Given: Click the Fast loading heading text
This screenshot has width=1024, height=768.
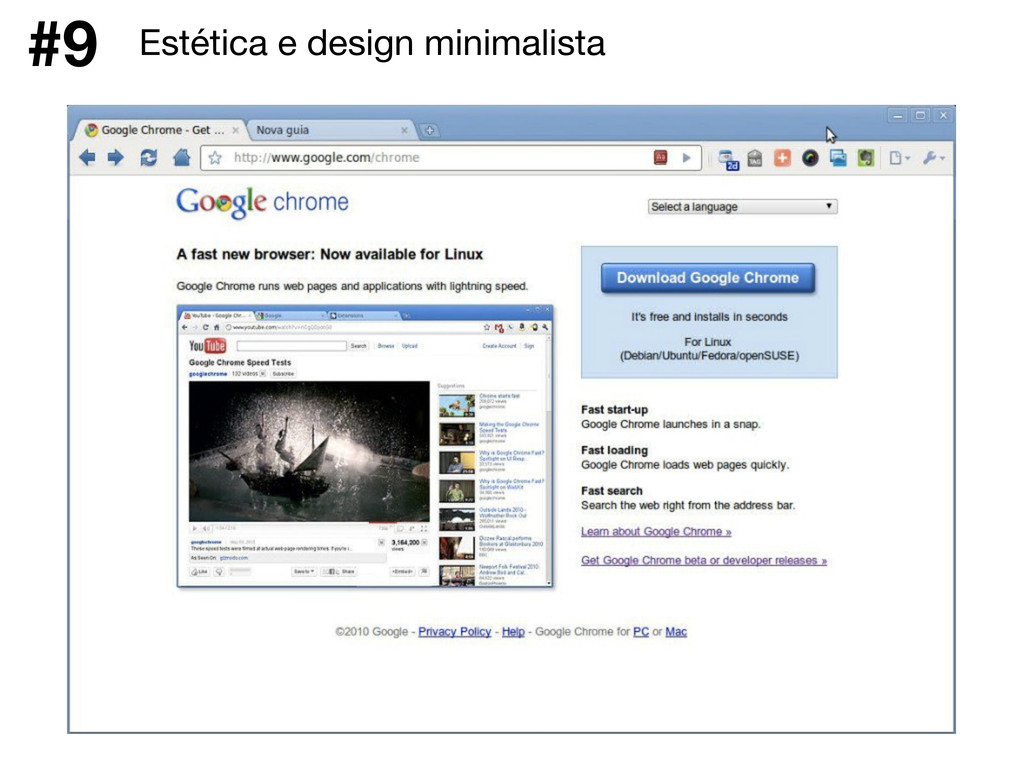Looking at the screenshot, I should coord(615,450).
